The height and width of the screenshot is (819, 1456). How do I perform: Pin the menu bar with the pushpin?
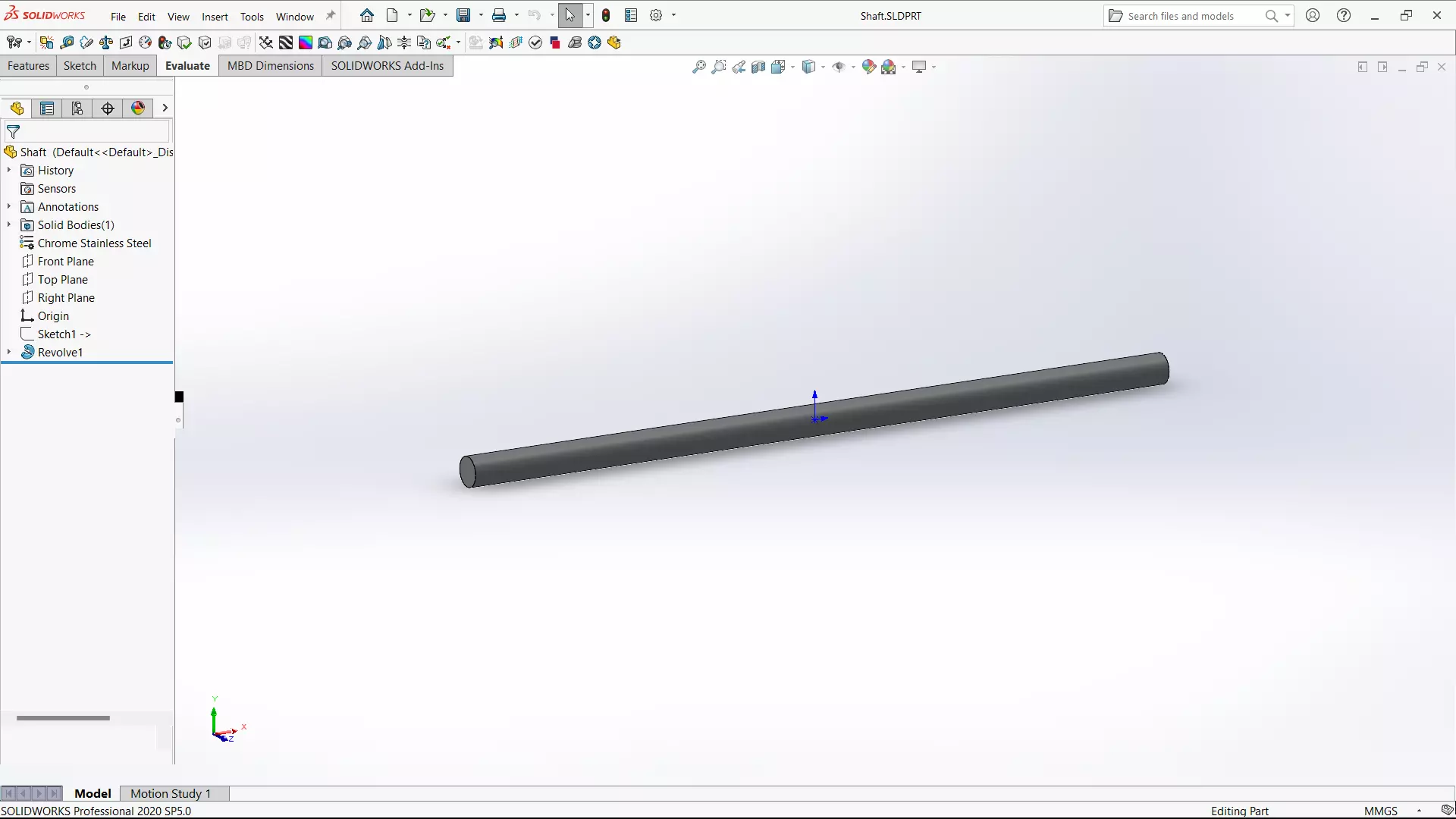click(331, 15)
